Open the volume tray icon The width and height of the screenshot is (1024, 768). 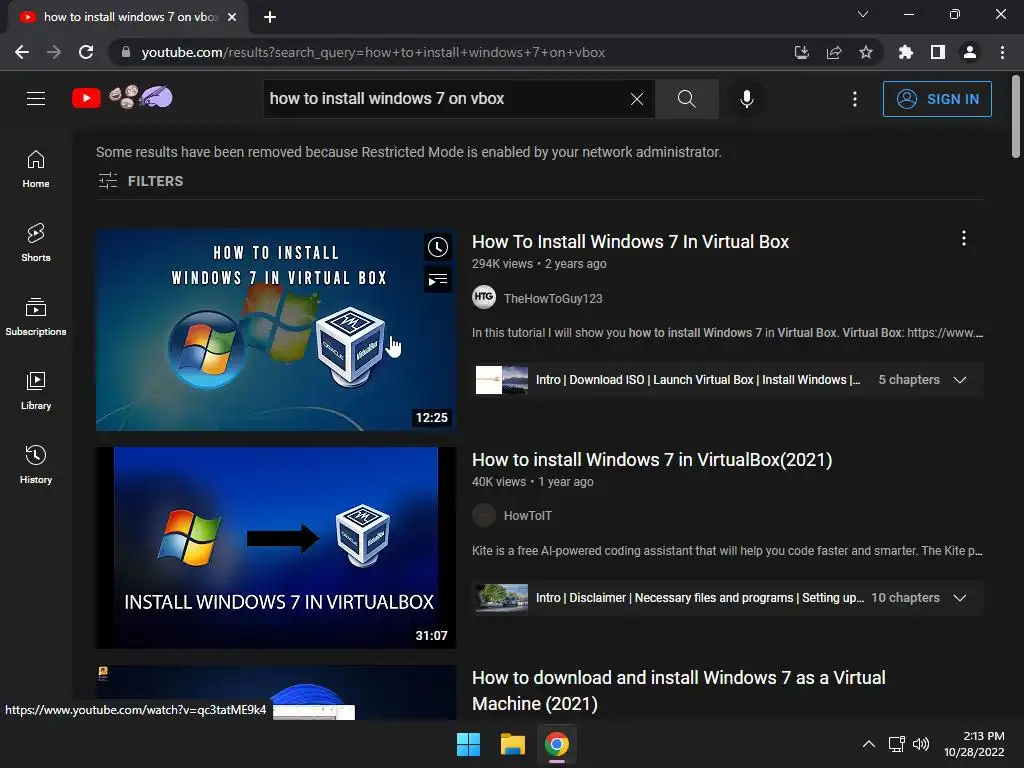[x=921, y=744]
